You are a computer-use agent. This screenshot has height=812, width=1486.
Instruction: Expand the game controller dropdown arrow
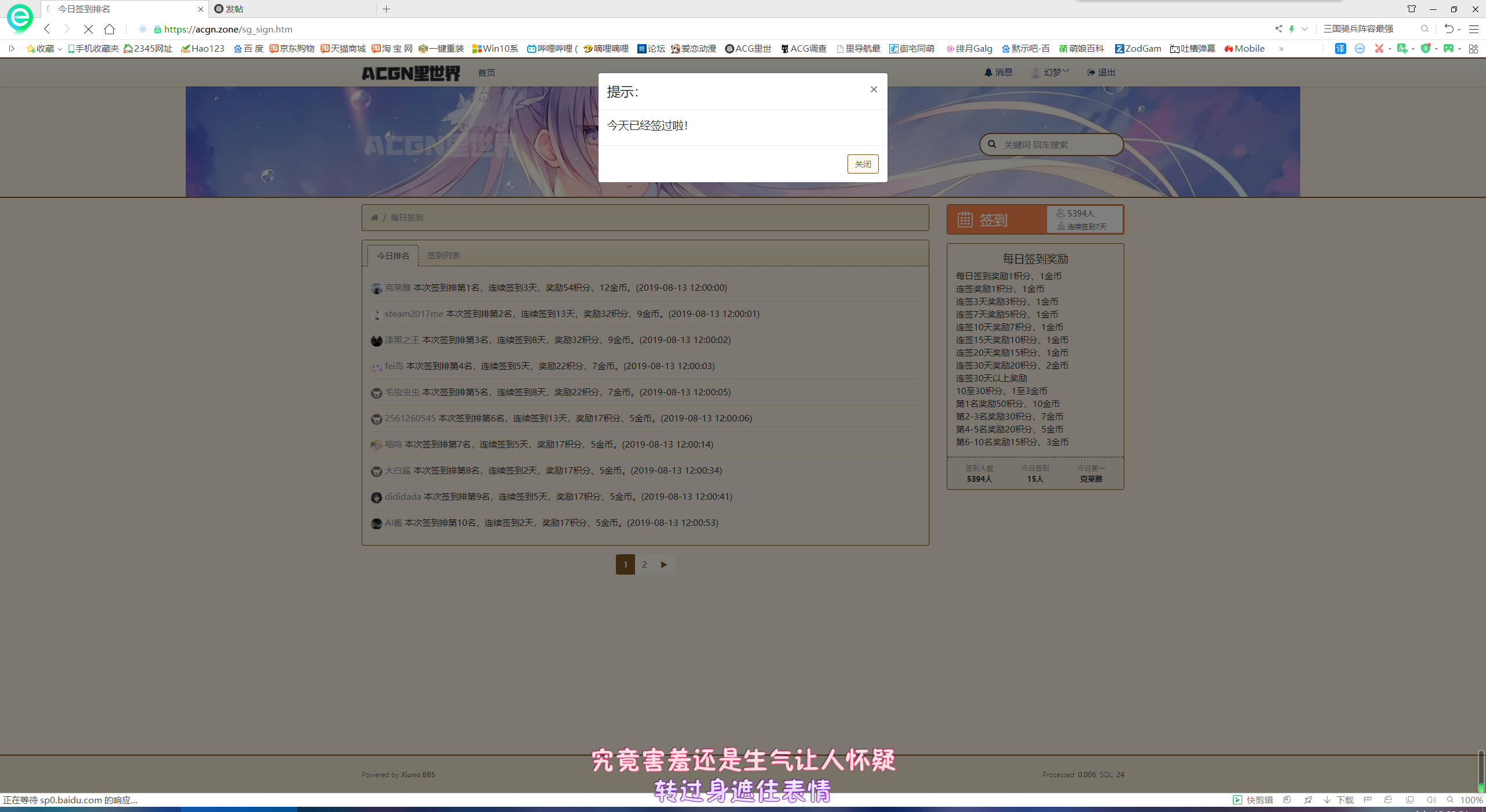coord(1459,49)
